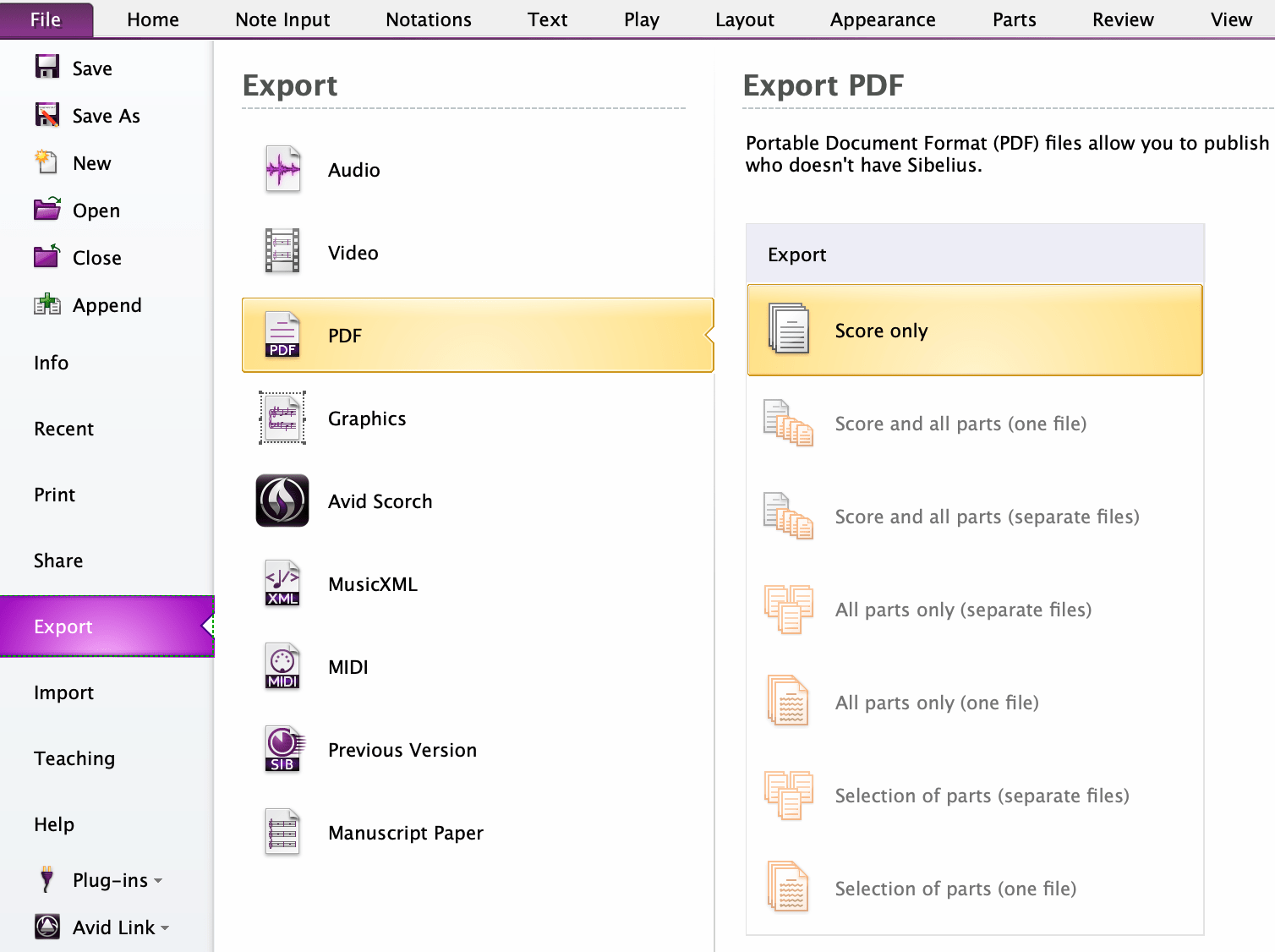Viewport: 1275px width, 952px height.
Task: Click the PDF file icon
Action: point(282,334)
